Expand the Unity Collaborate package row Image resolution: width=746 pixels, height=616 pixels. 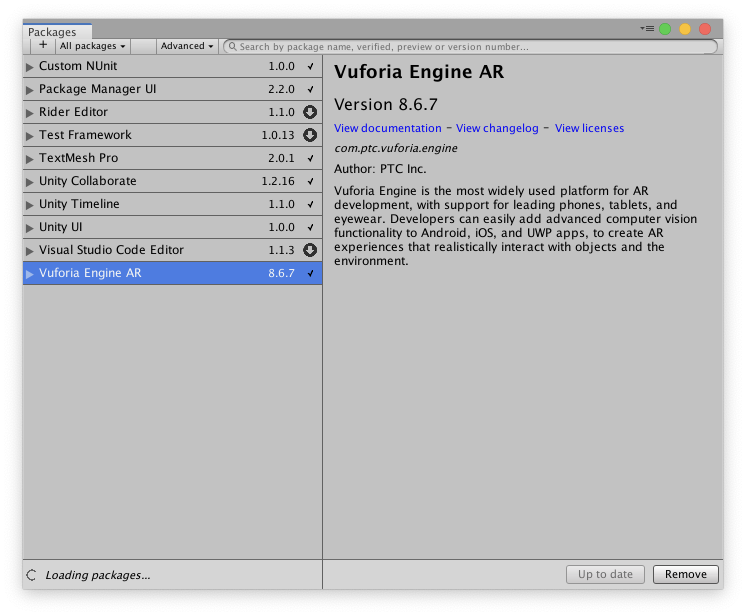pos(29,182)
